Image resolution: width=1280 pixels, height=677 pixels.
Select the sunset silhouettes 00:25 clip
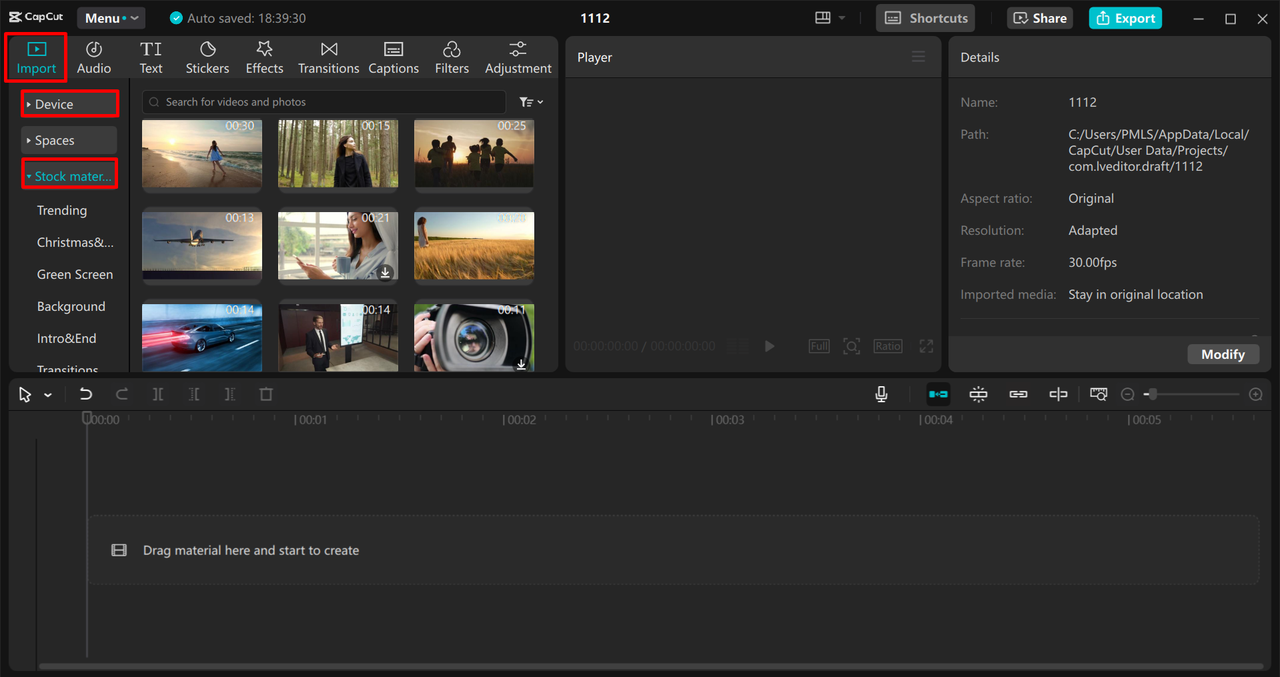pyautogui.click(x=474, y=154)
